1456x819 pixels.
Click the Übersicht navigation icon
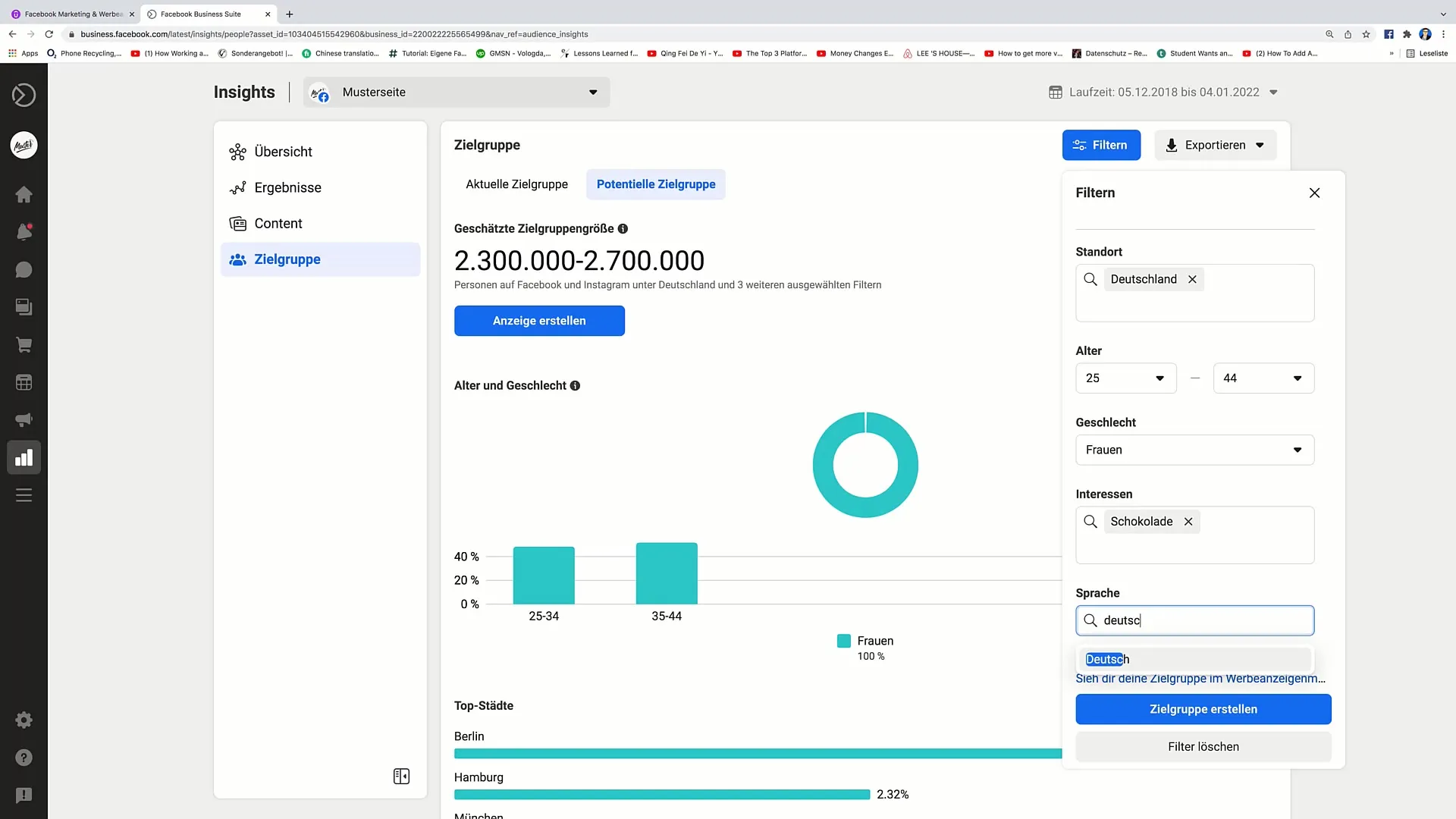[237, 151]
